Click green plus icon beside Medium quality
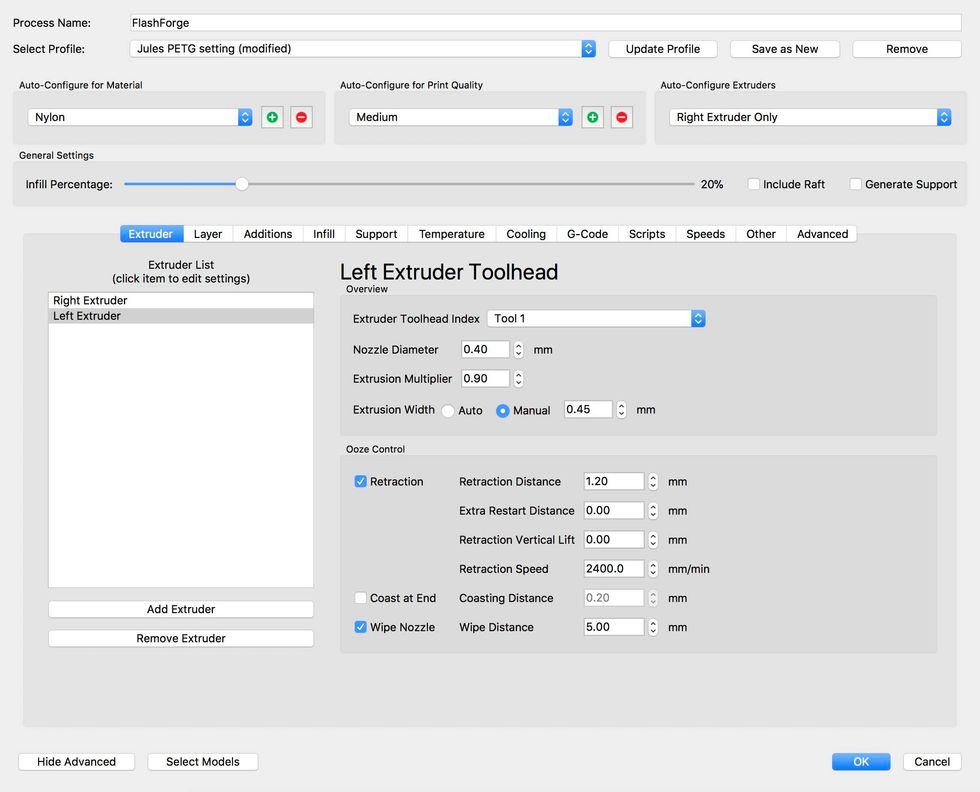 [x=592, y=117]
